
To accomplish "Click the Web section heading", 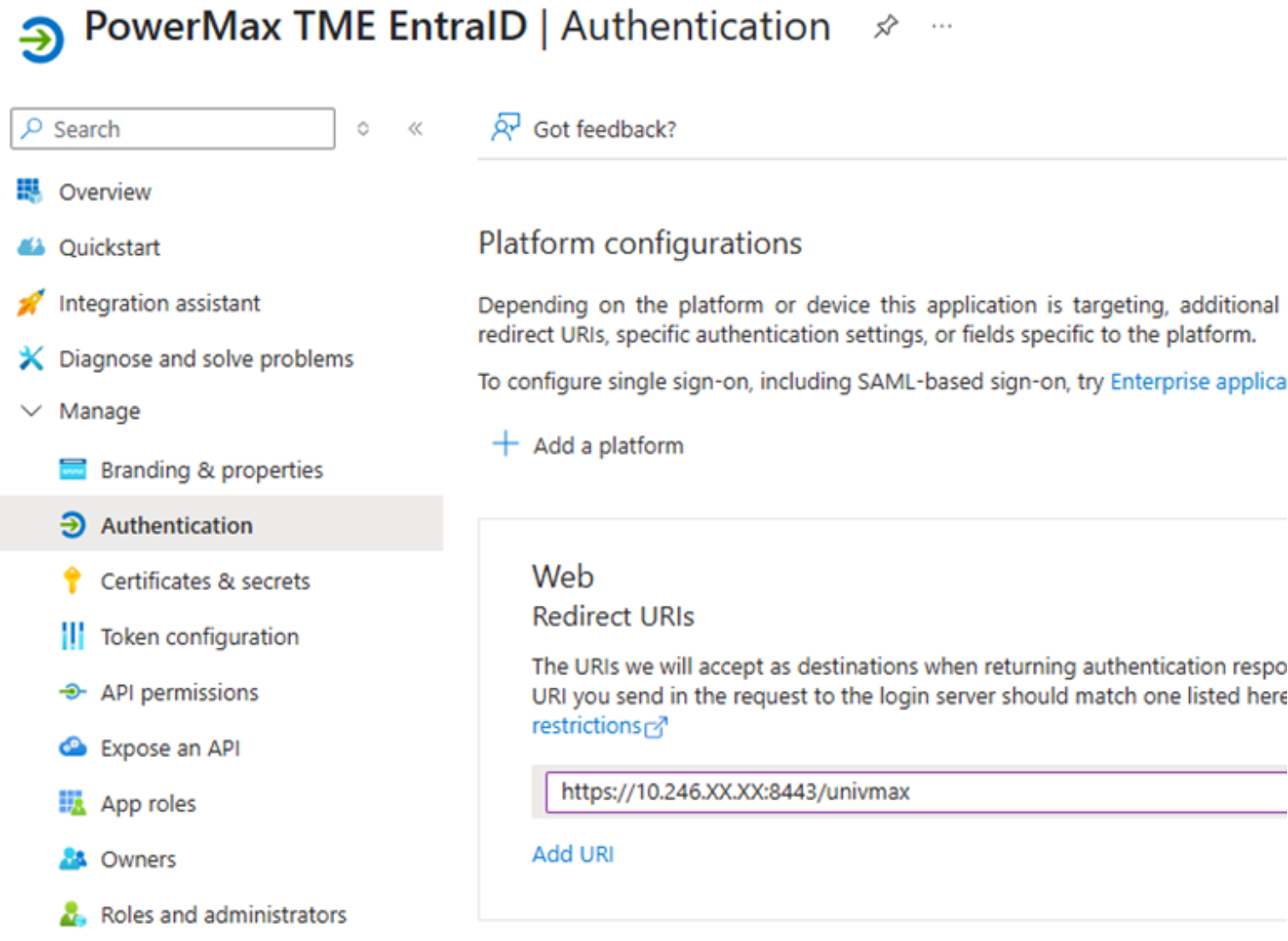I will [x=563, y=577].
